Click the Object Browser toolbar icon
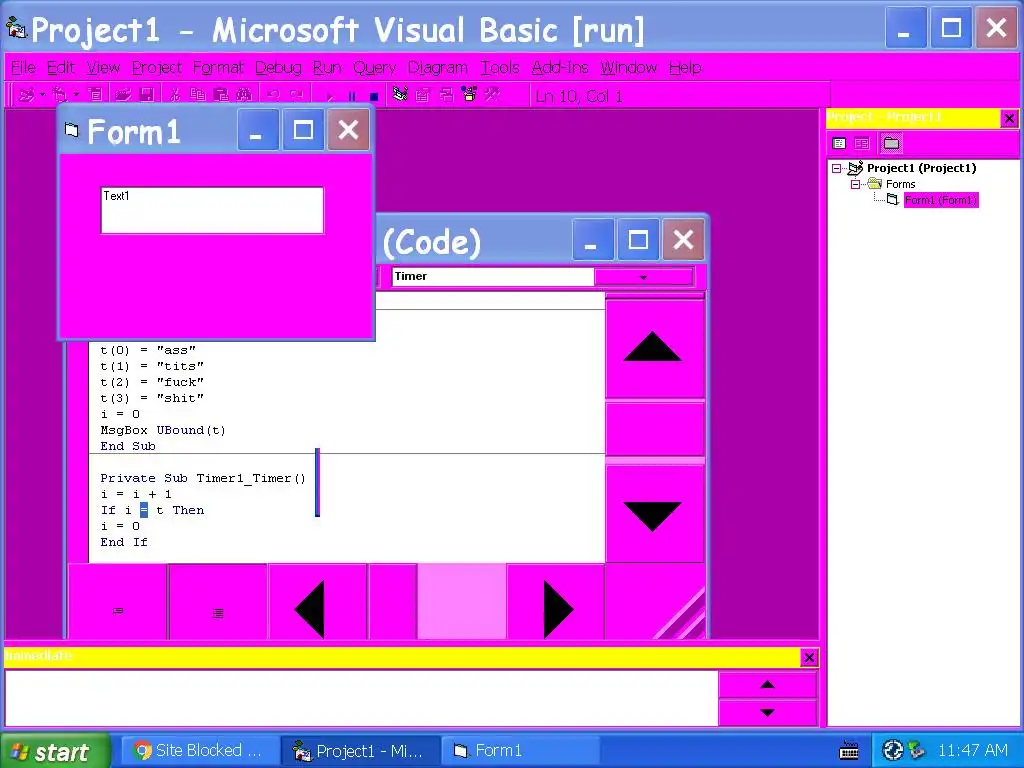Screen dimensions: 1024x768 click(x=469, y=95)
